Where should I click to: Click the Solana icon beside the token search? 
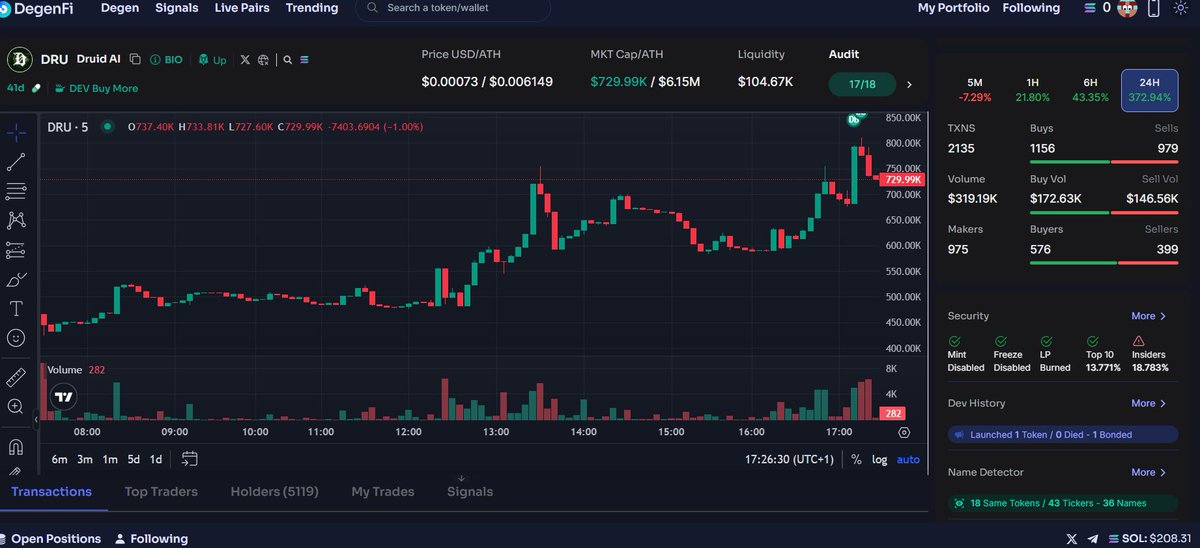click(304, 60)
